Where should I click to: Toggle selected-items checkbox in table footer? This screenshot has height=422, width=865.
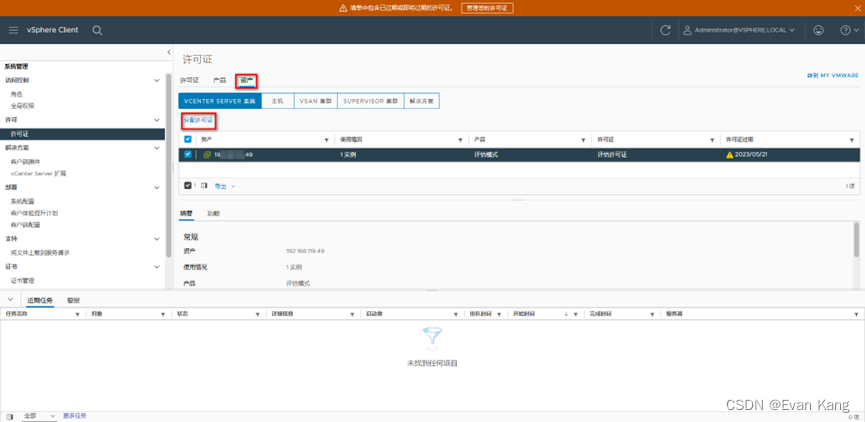(x=188, y=186)
